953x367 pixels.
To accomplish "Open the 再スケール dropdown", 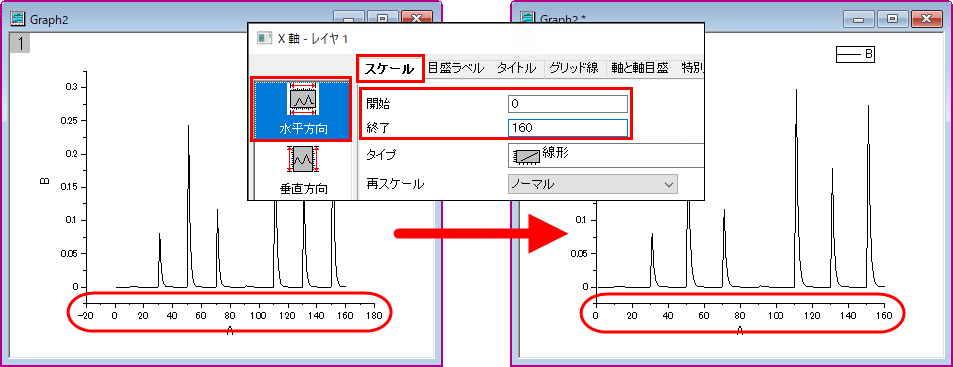I will [x=592, y=184].
